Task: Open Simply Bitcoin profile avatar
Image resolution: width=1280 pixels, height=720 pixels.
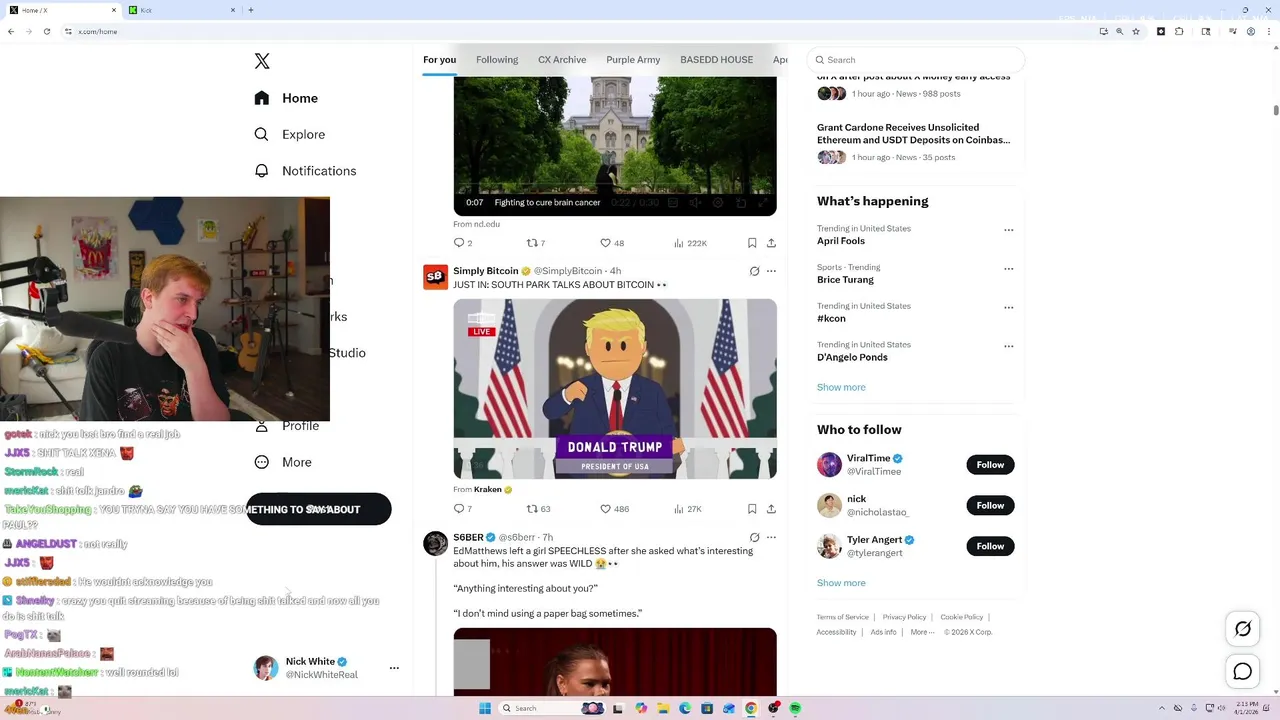Action: tap(435, 277)
